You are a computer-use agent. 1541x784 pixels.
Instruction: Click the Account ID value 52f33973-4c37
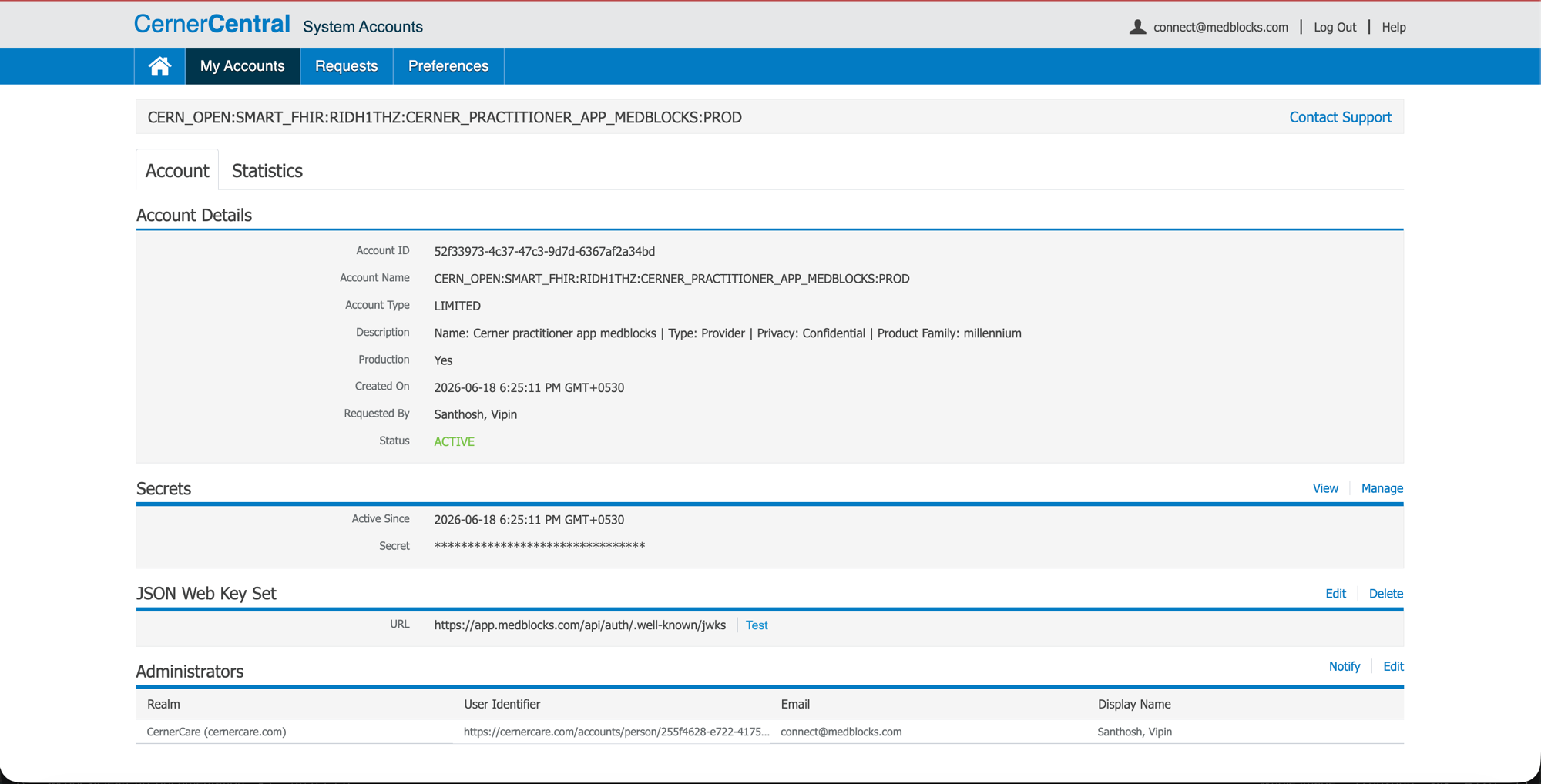[545, 252]
